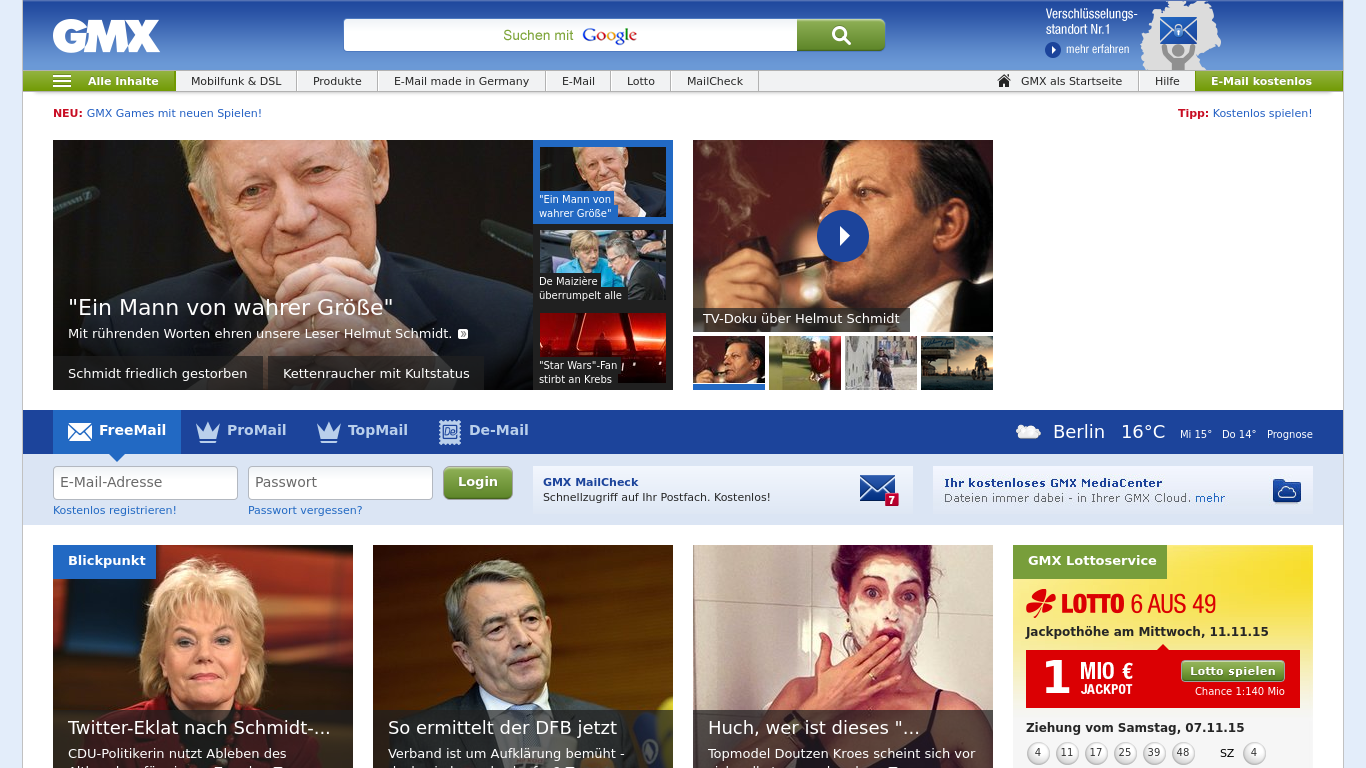Screen dimensions: 1366x768
Task: Click the Google search input field
Action: tap(570, 35)
